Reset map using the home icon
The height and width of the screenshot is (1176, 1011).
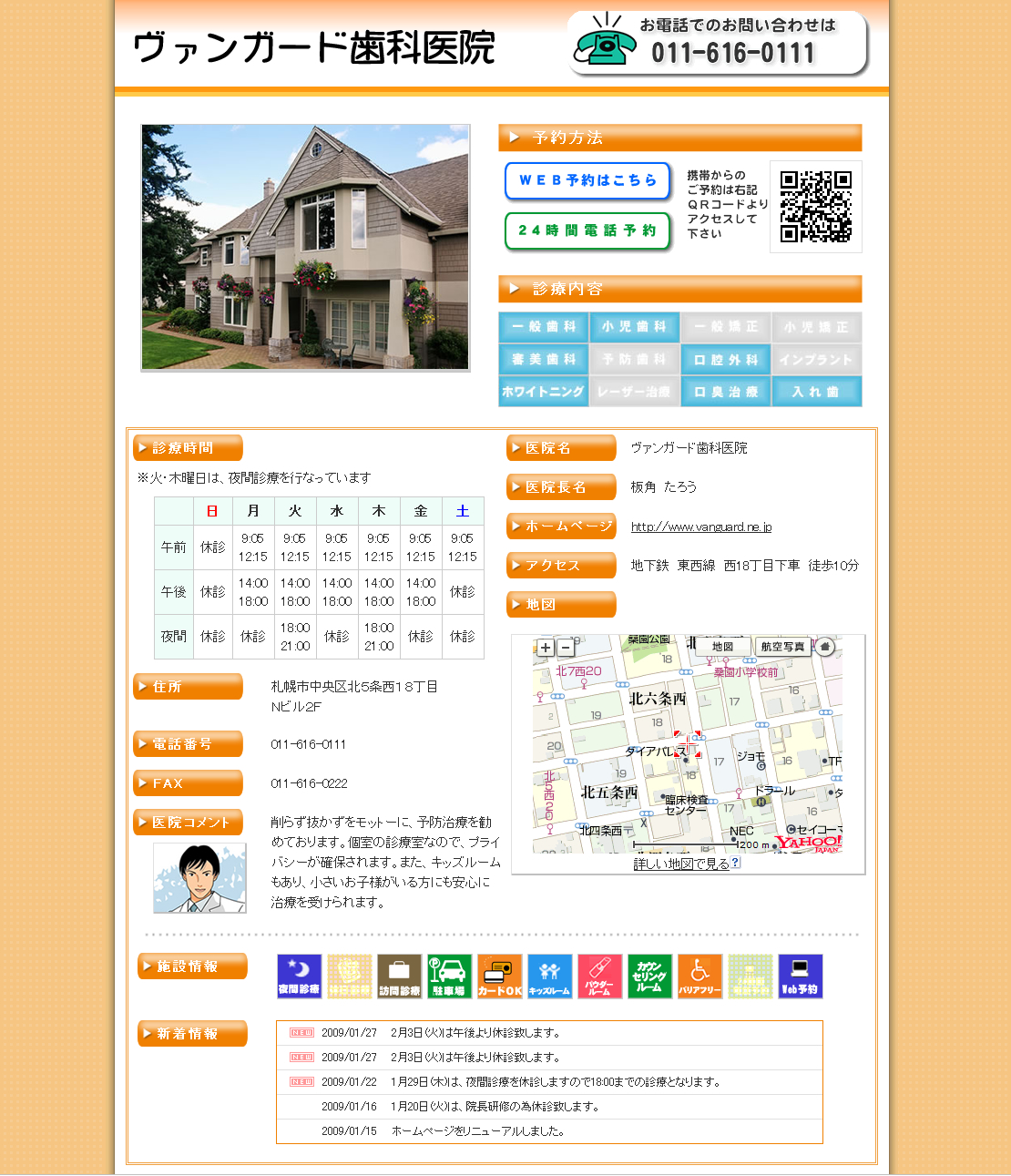point(824,647)
